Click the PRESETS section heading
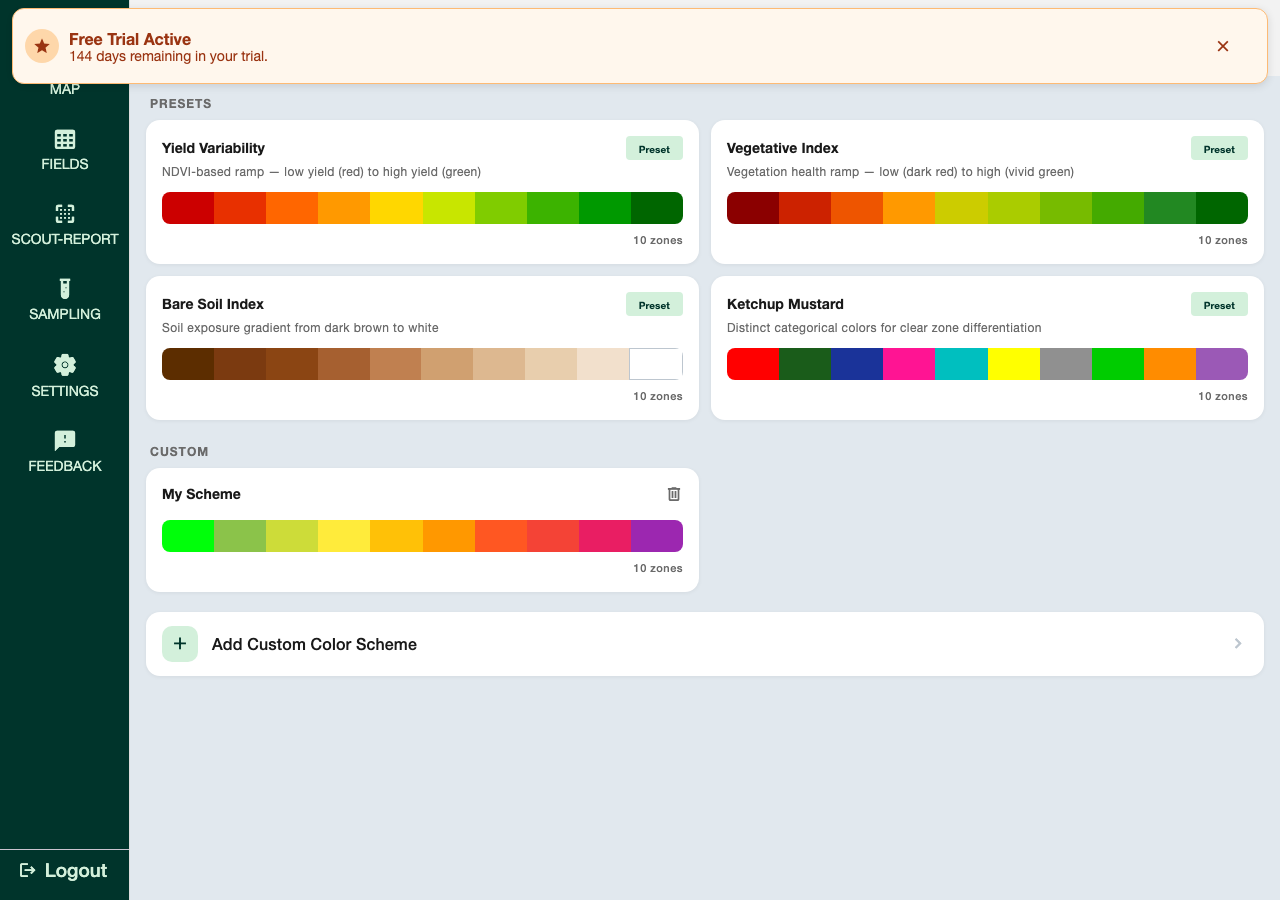 click(181, 104)
